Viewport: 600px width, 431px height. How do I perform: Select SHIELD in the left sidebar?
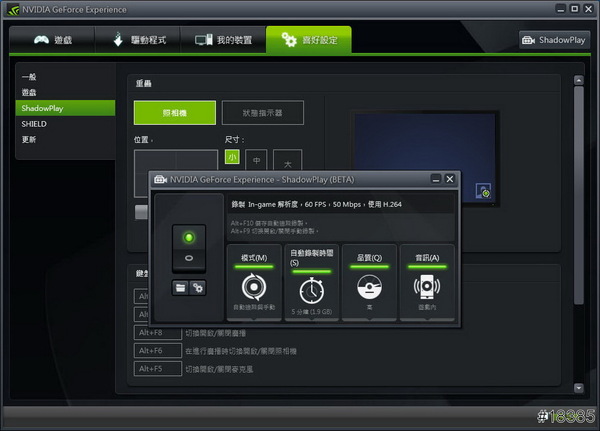[x=34, y=123]
